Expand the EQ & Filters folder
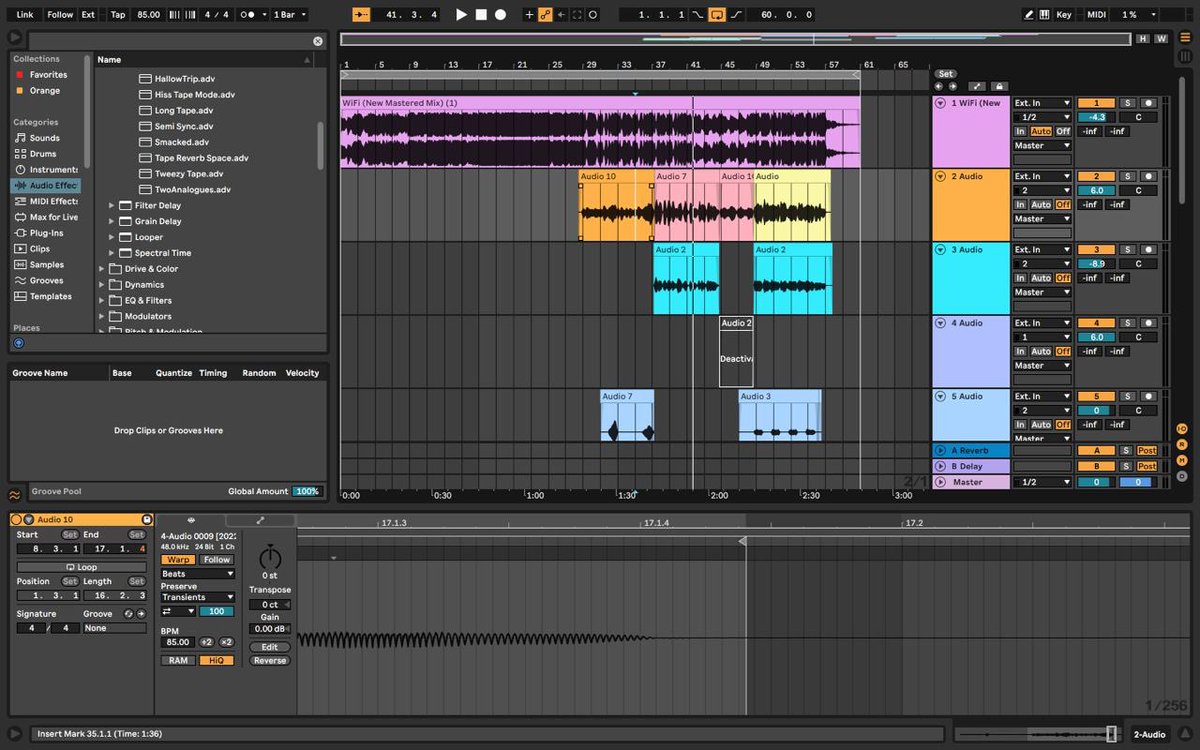 click(102, 300)
